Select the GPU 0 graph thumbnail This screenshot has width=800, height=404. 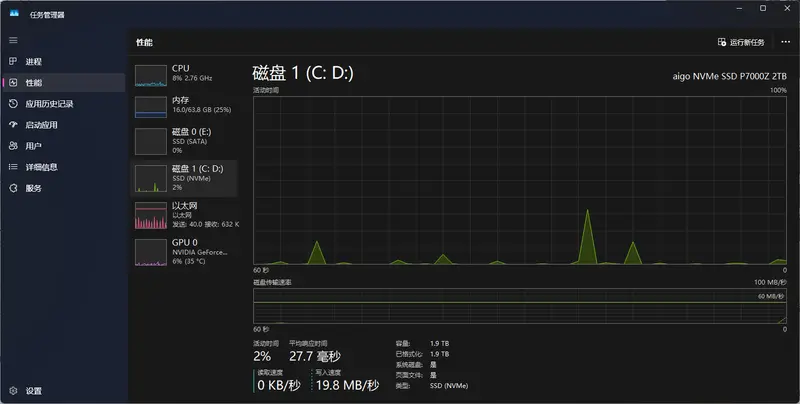click(x=151, y=252)
